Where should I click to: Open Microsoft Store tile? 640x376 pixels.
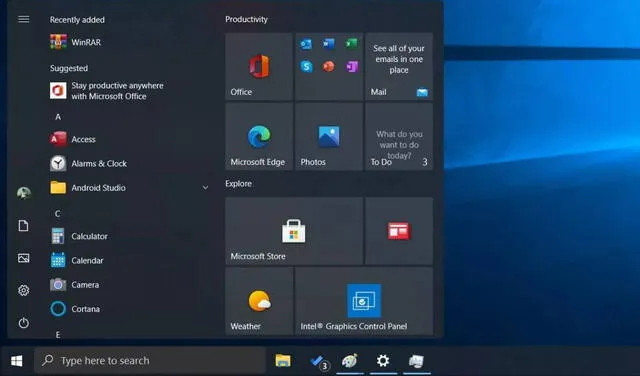pos(294,231)
